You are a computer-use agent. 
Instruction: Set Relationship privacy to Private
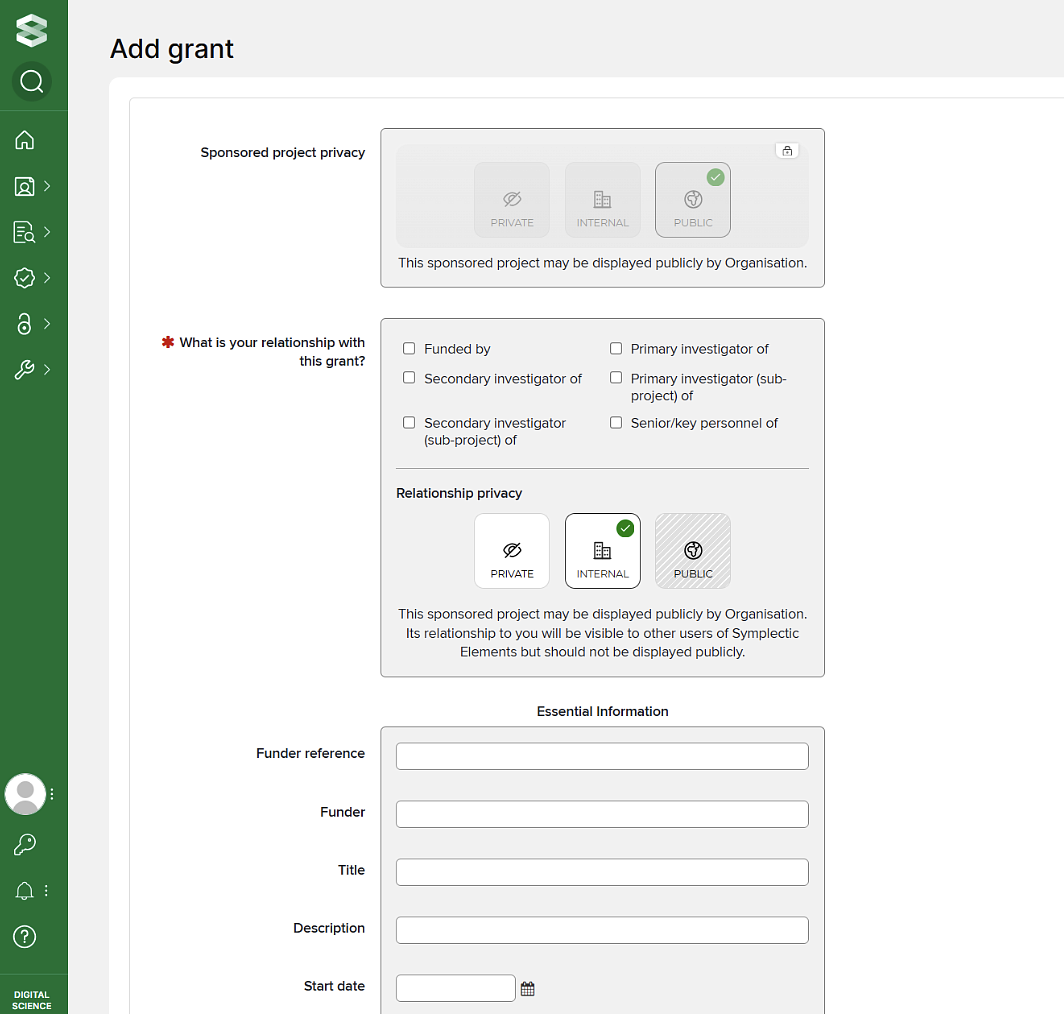[512, 551]
